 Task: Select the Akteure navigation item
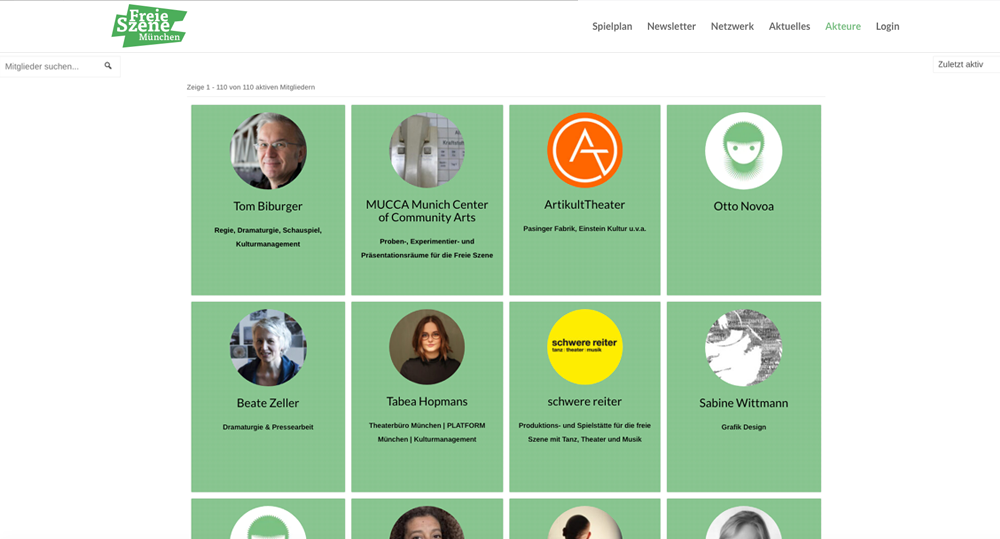843,26
